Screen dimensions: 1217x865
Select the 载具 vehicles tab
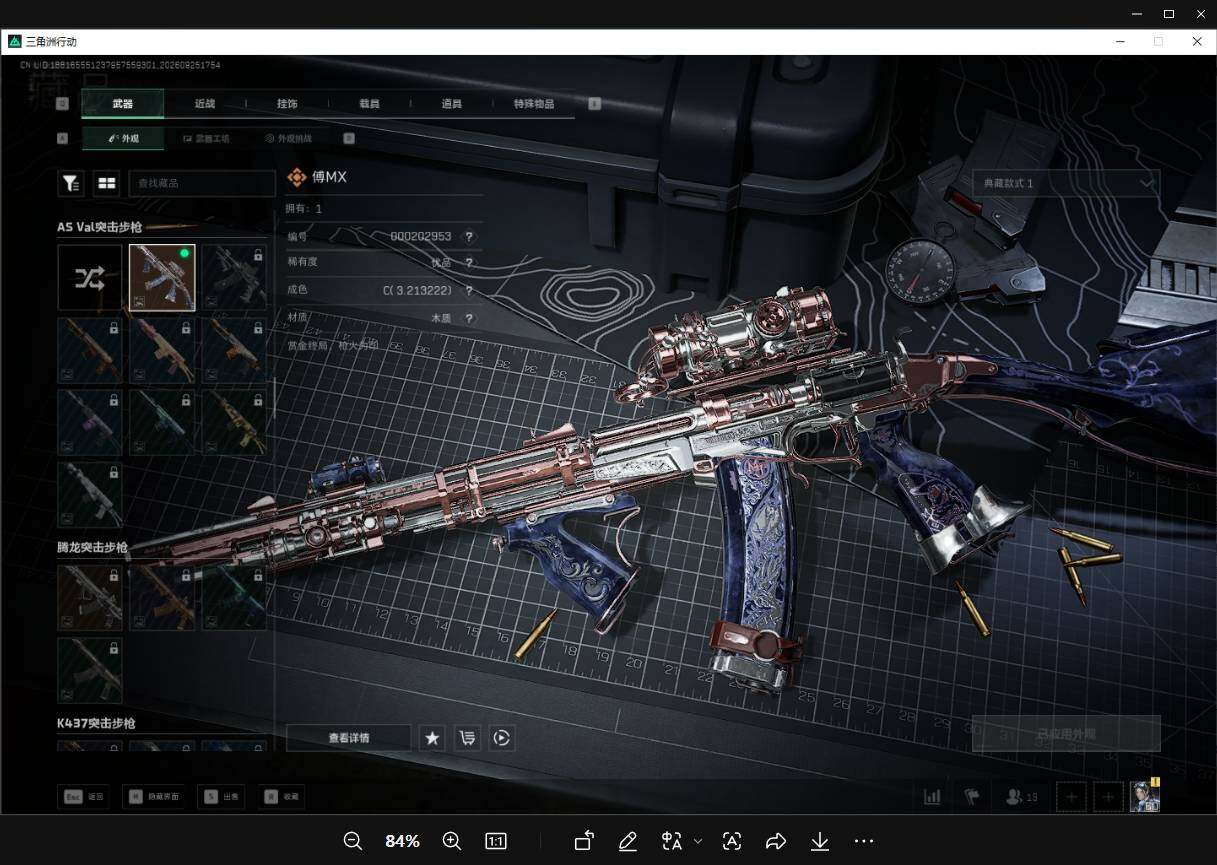(369, 104)
